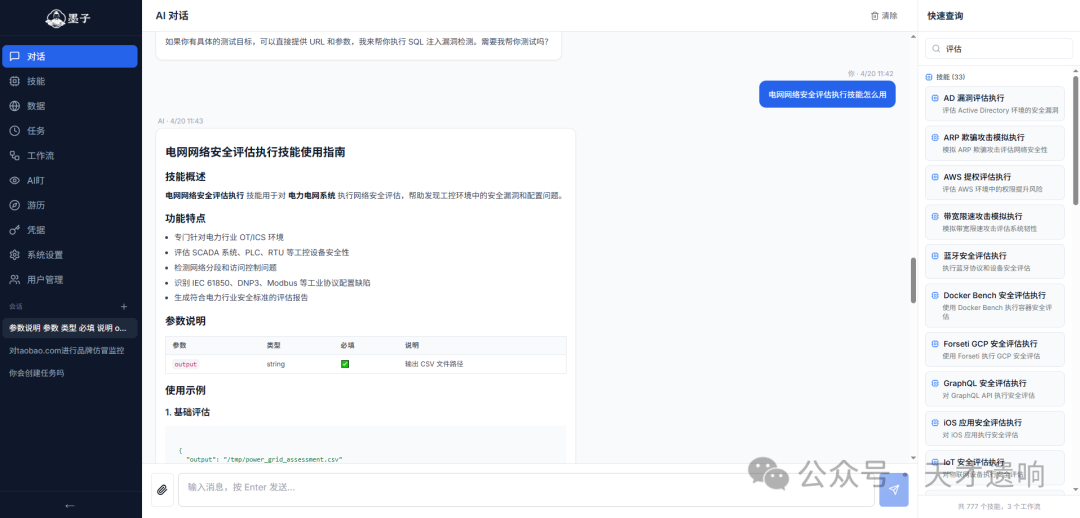
Task: Click the magnifier icon in 快速查询 search
Action: 935,48
